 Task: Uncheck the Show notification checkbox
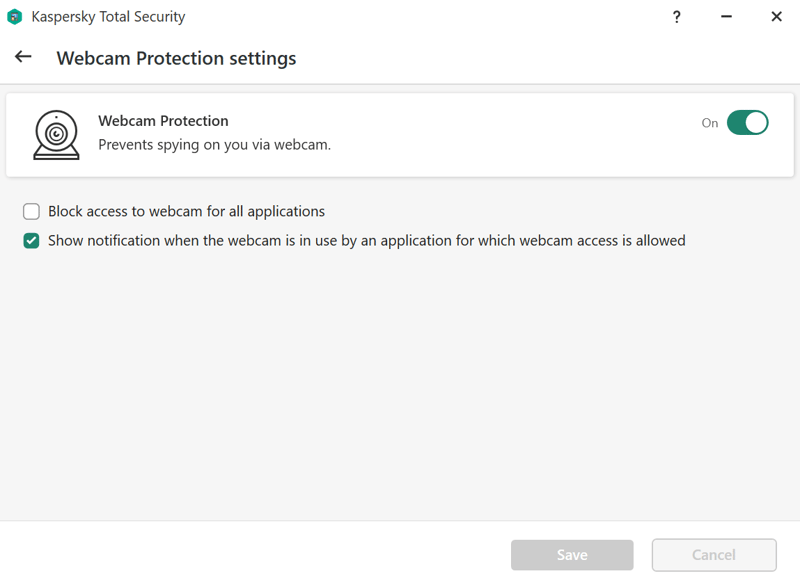coord(31,241)
